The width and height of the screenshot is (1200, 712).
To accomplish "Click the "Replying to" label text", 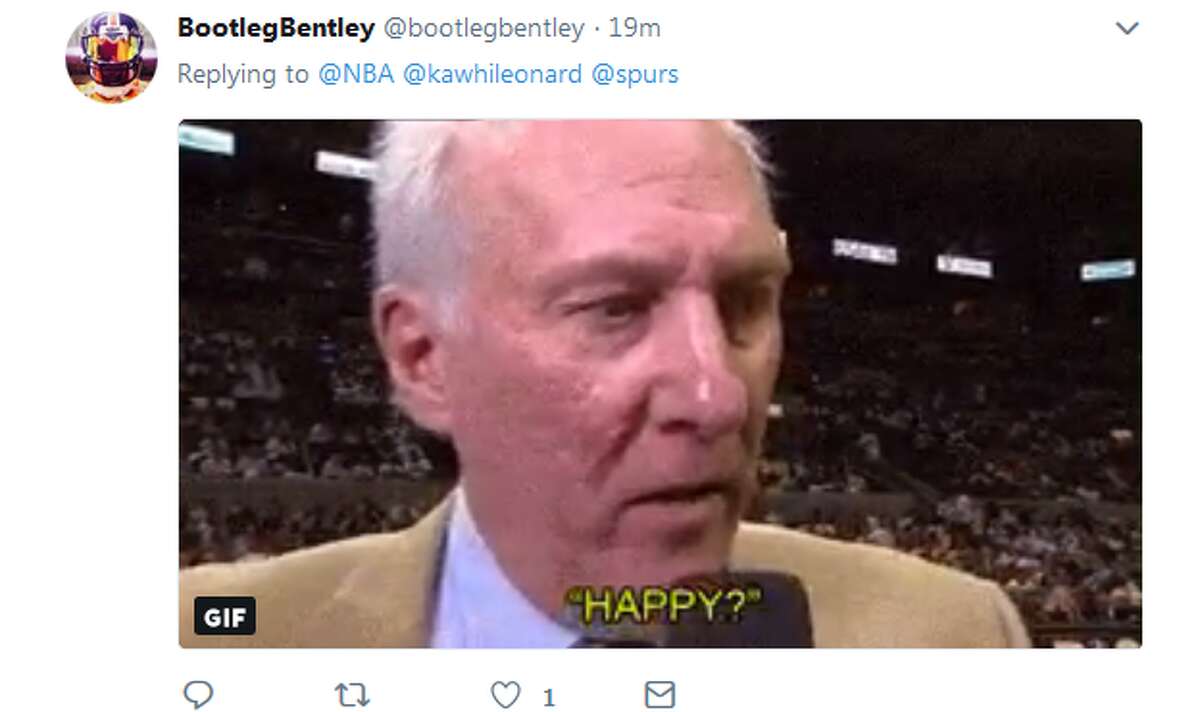I will (243, 75).
